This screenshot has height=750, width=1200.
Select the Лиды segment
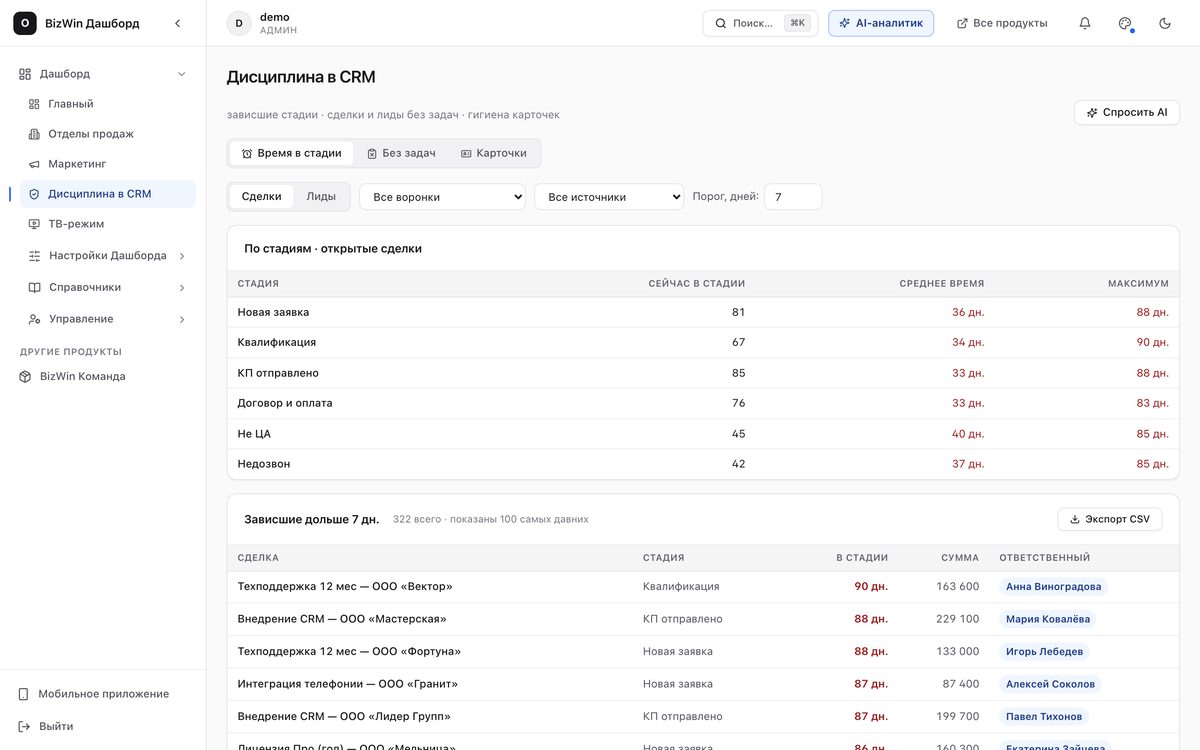pyautogui.click(x=321, y=197)
